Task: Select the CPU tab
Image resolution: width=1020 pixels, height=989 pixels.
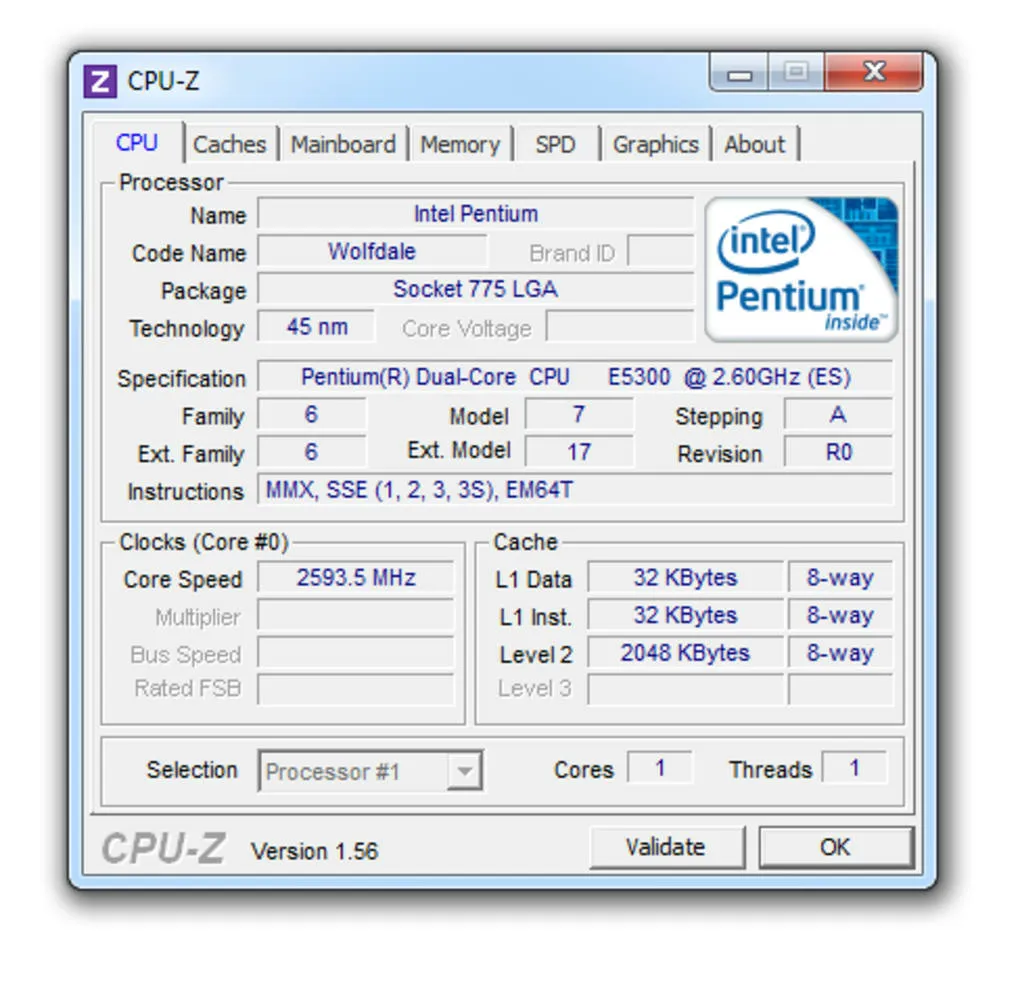Action: tap(137, 143)
